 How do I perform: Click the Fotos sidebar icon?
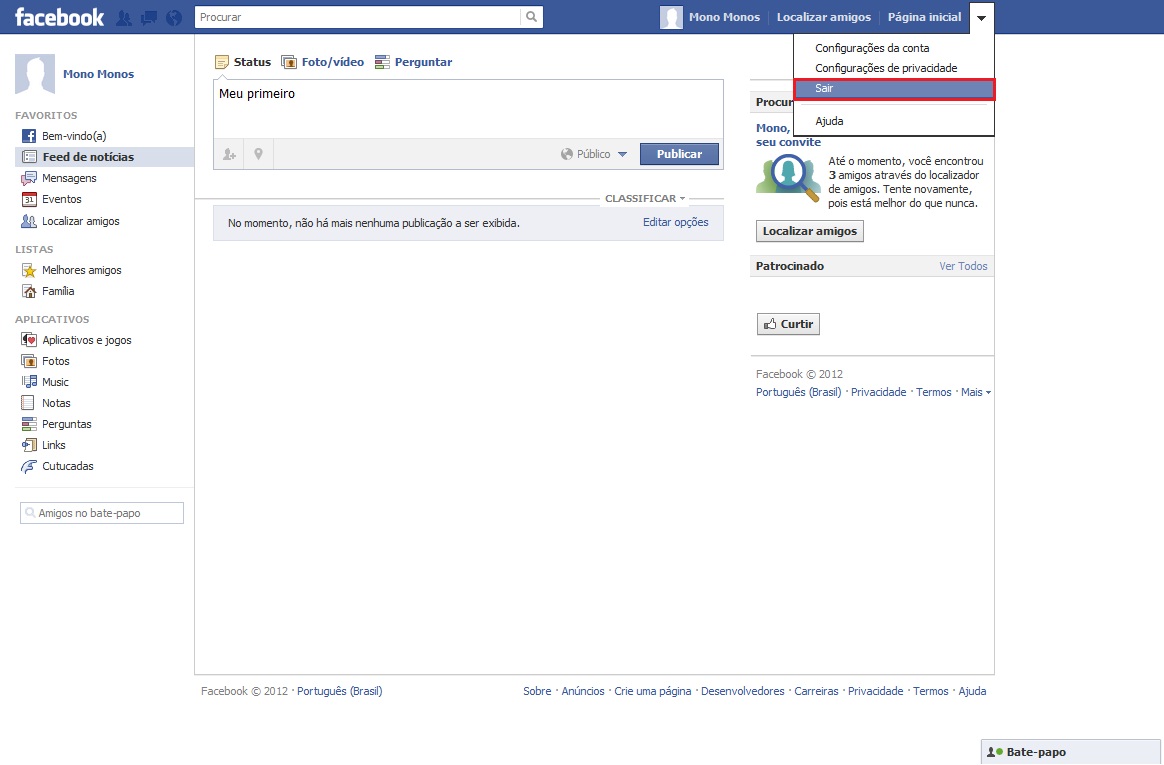click(x=29, y=361)
